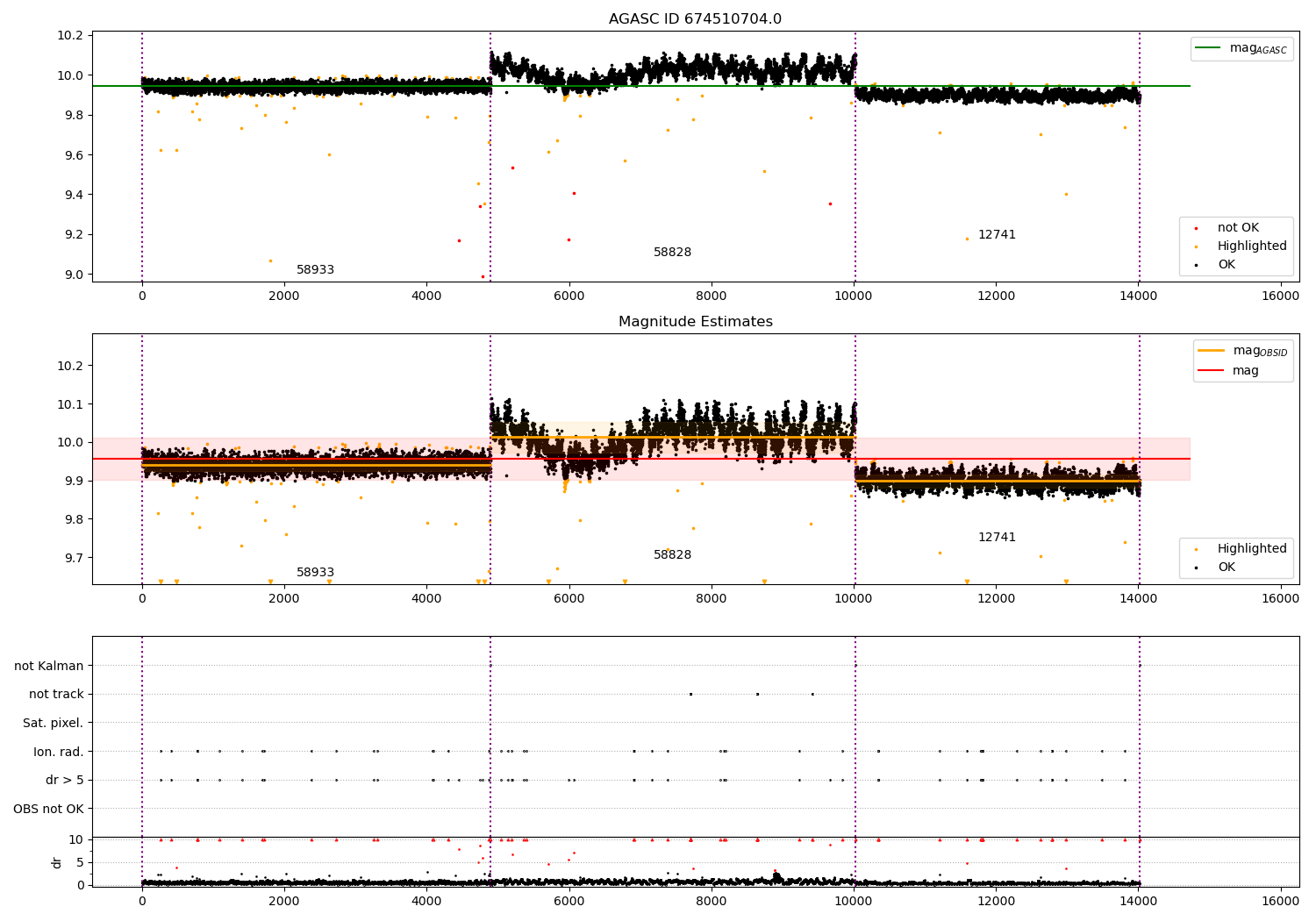Click the 9.0 y-tick in the top plot
This screenshot has width=1316, height=921.
coord(74,275)
